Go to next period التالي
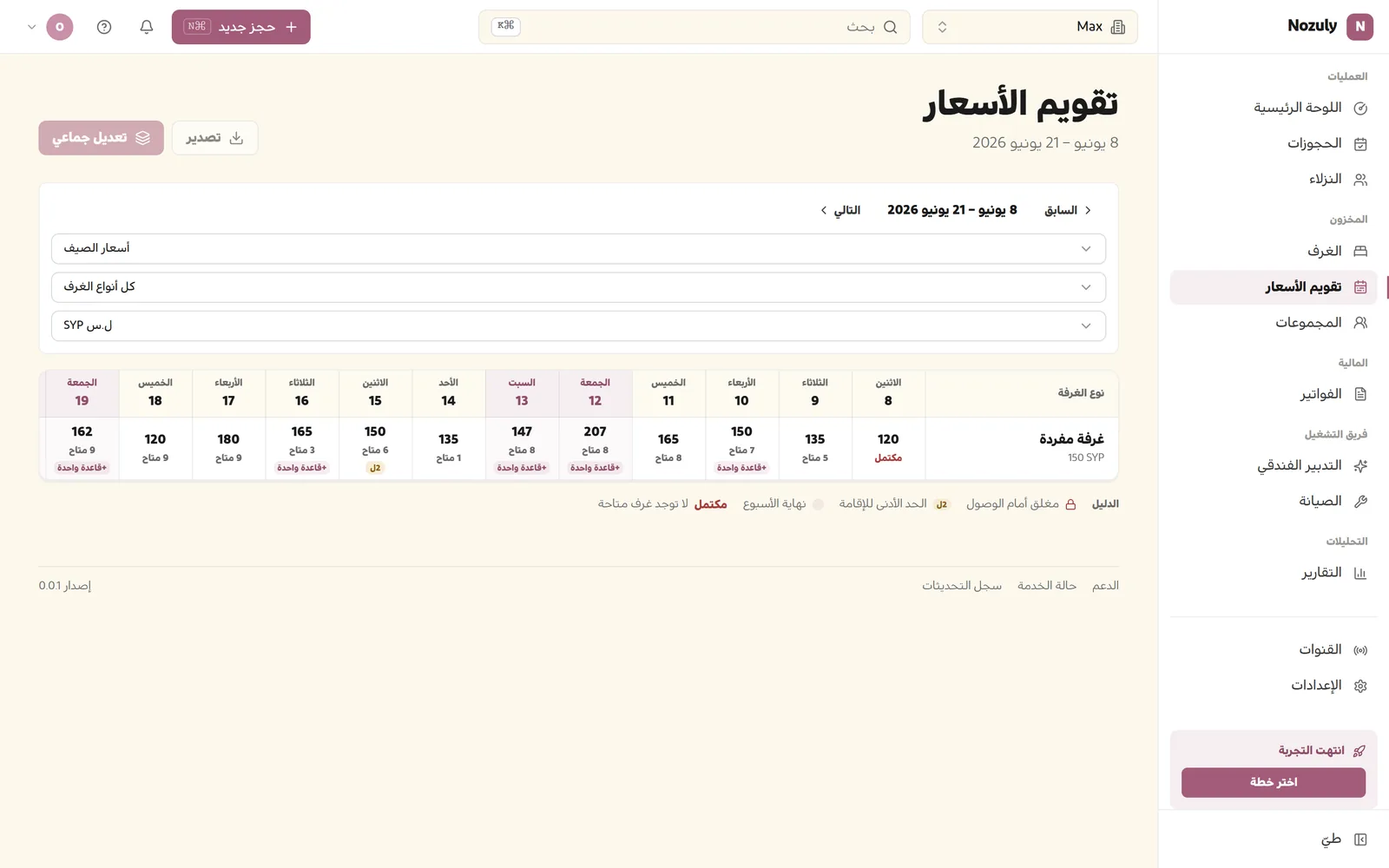The height and width of the screenshot is (868, 1389). tap(840, 210)
